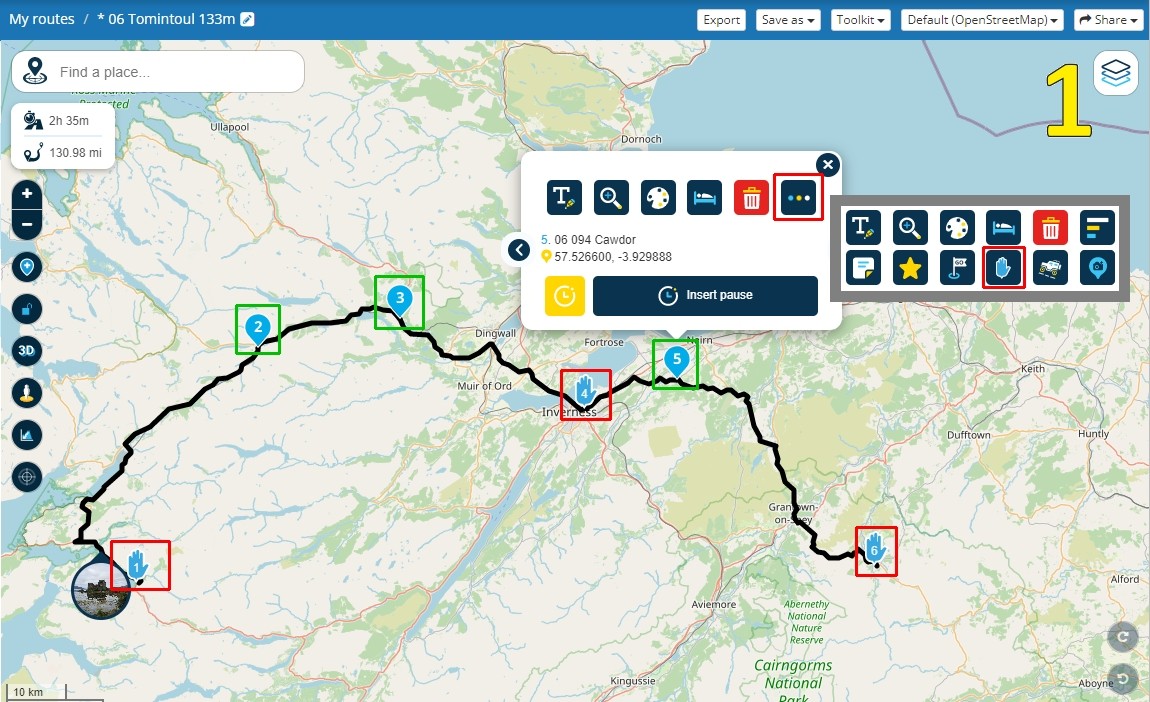Image resolution: width=1150 pixels, height=702 pixels.
Task: Open the waypoint color palette icon
Action: (658, 197)
